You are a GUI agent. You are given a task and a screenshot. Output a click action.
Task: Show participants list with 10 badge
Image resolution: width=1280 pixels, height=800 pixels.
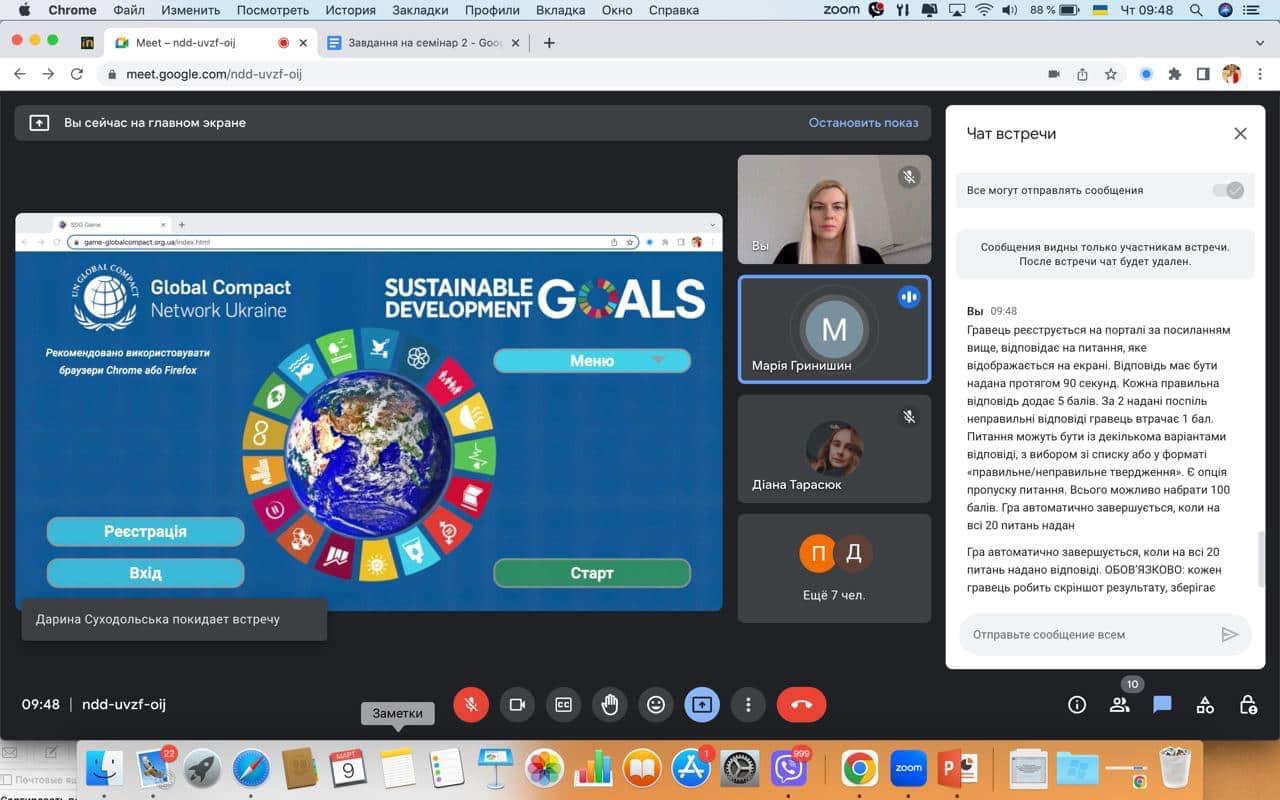coord(1120,705)
